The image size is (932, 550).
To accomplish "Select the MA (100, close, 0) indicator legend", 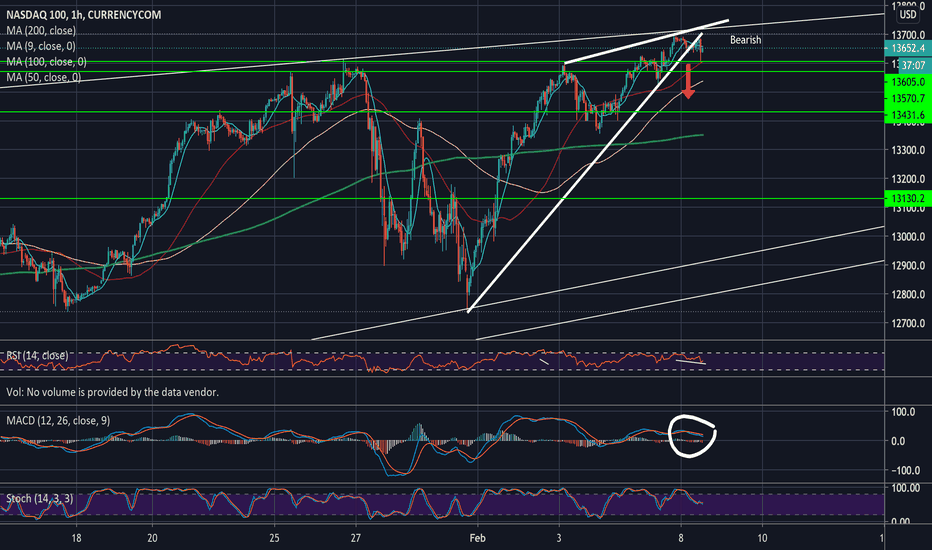I will pyautogui.click(x=46, y=61).
